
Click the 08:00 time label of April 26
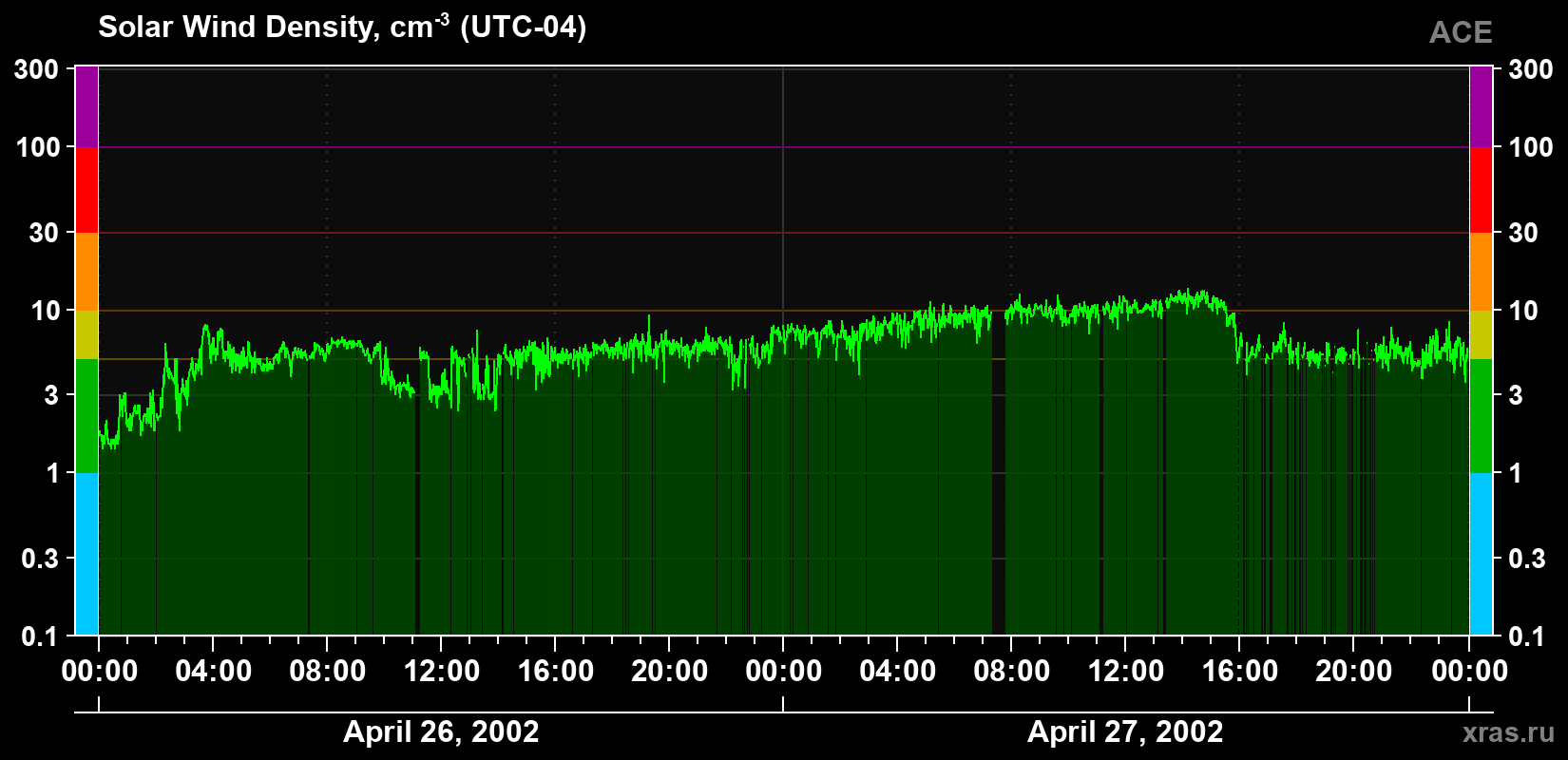tap(327, 672)
